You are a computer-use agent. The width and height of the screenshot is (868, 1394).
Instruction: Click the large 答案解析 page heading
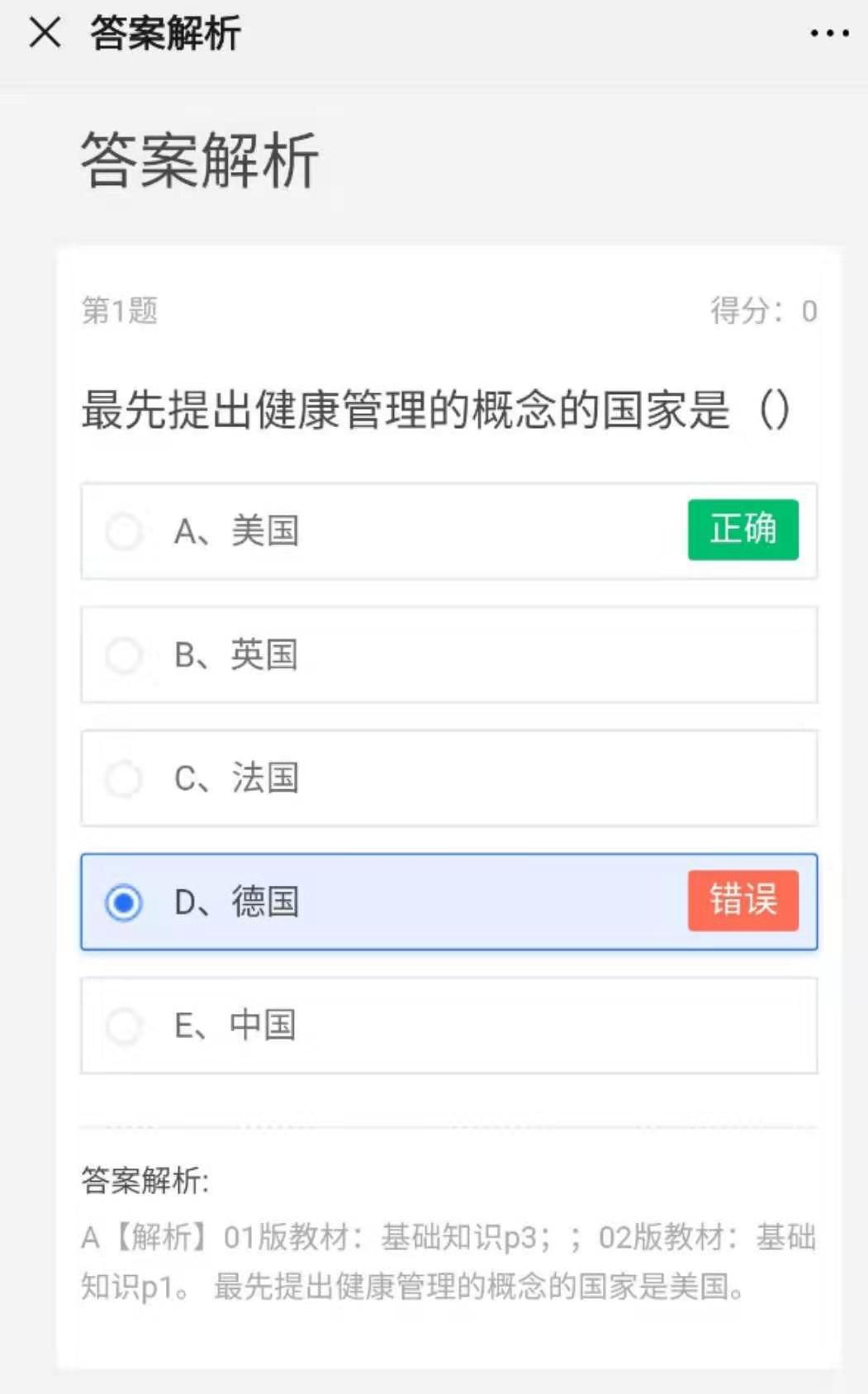[x=199, y=160]
